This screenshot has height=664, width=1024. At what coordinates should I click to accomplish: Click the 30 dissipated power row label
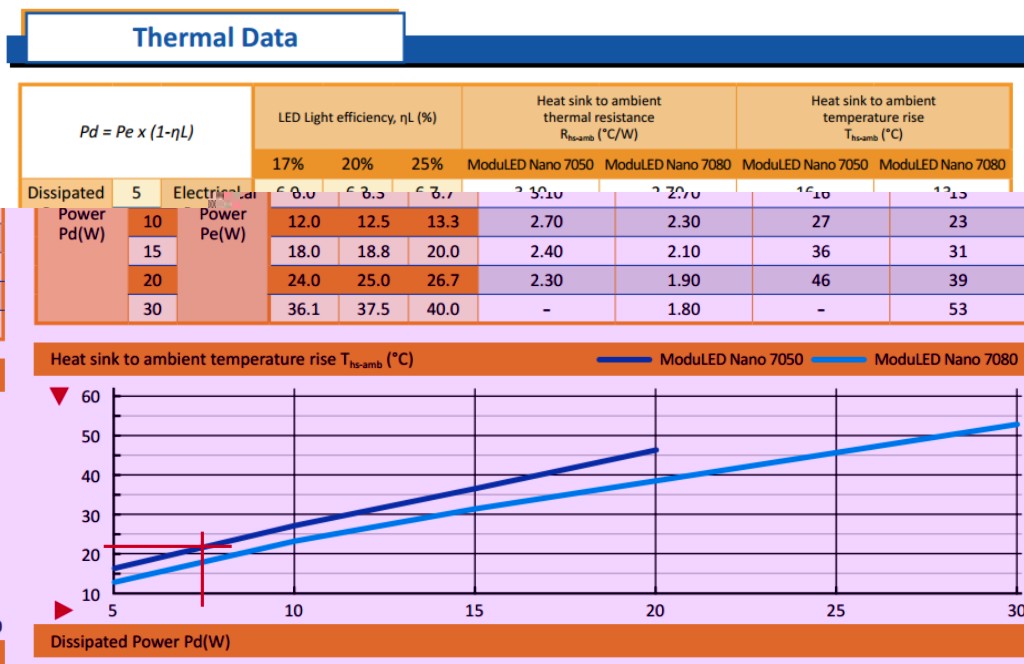coord(152,309)
